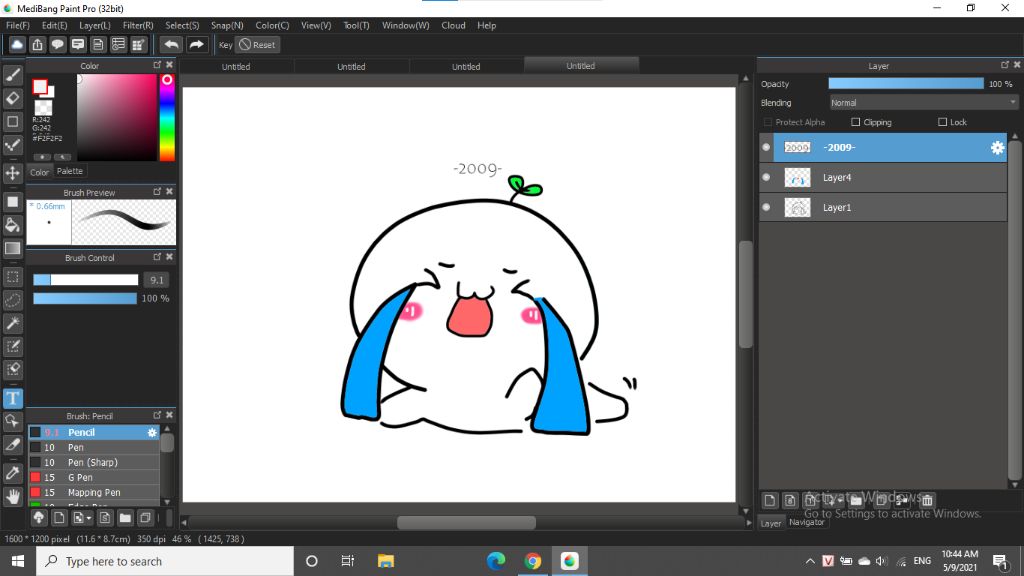Choose the Text tool
This screenshot has height=576, width=1024.
coord(13,399)
